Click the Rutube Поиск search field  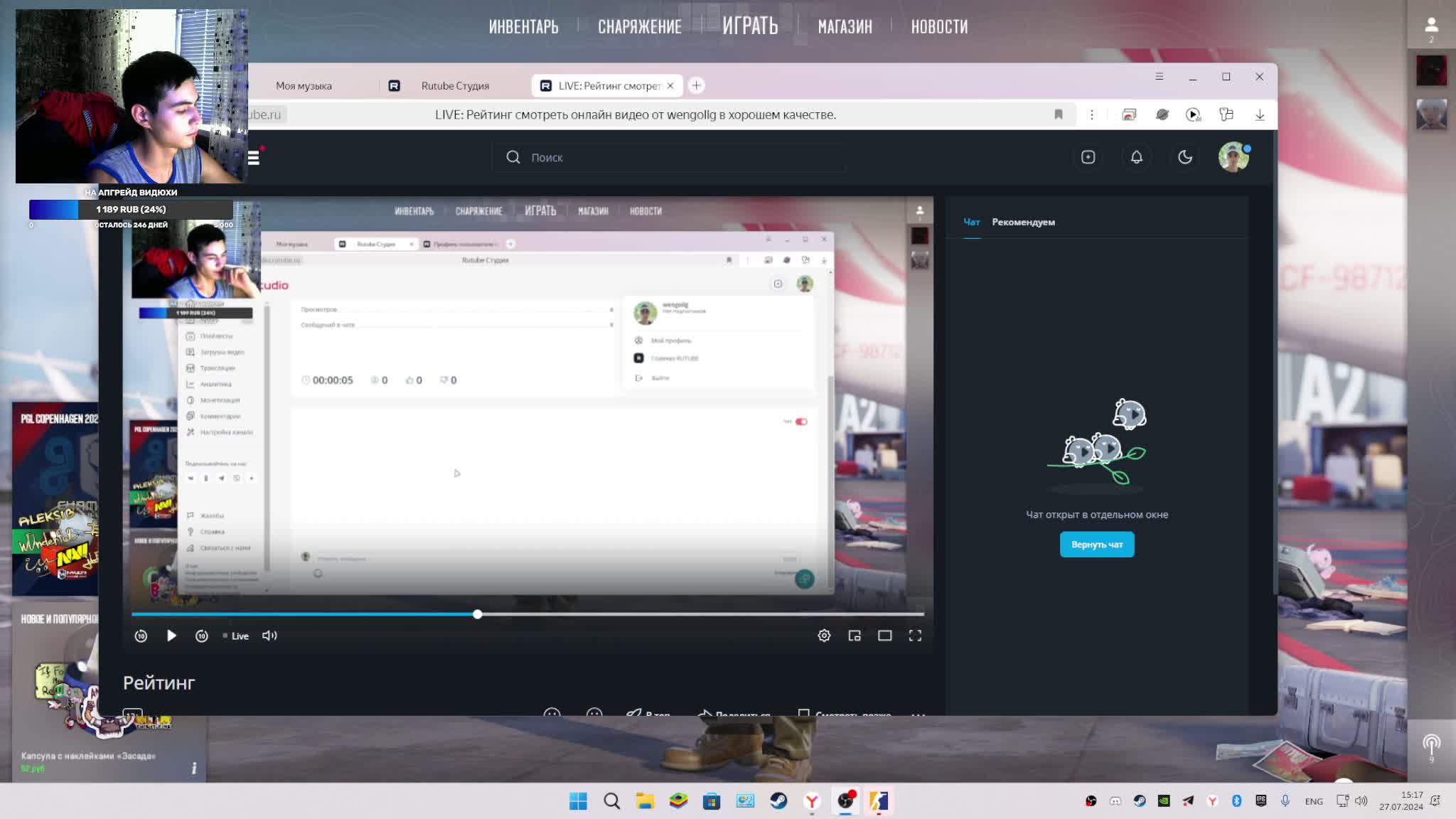668,157
